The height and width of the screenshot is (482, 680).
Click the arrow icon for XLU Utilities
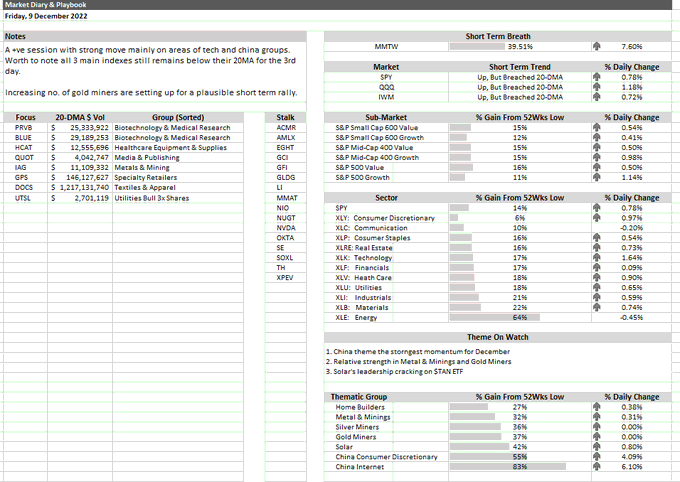(597, 287)
